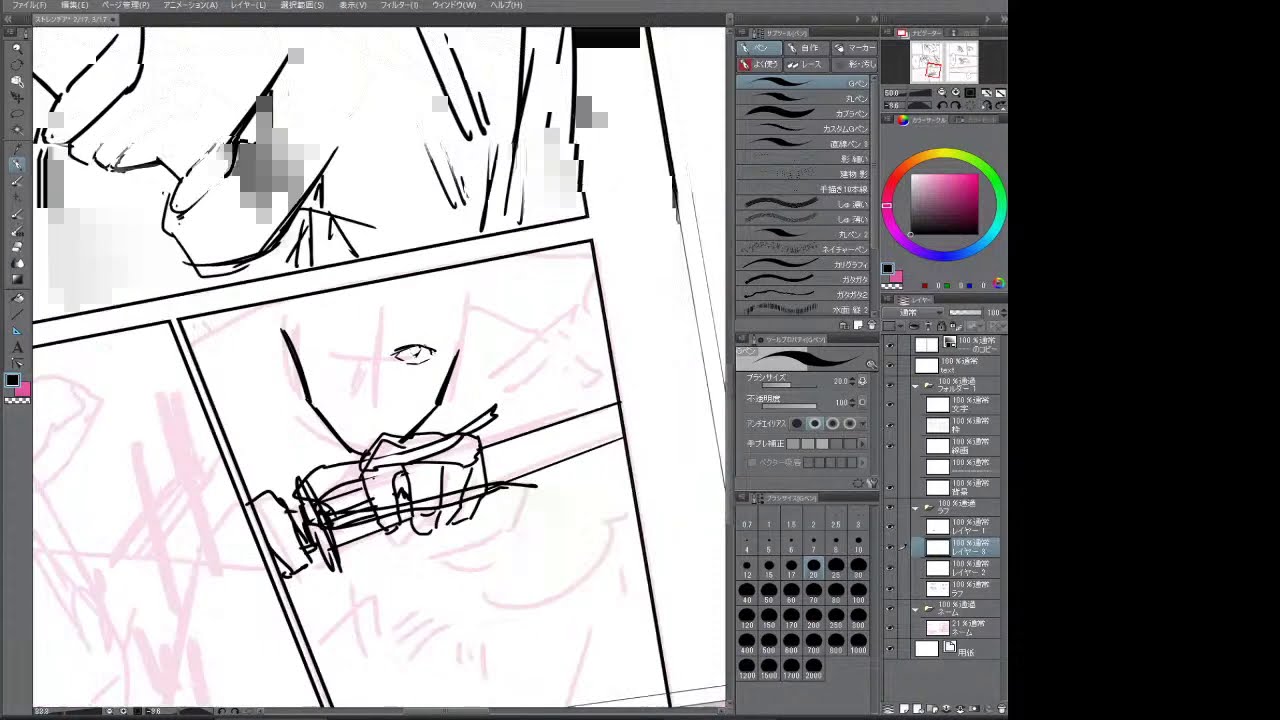Viewport: 1280px width, 720px height.
Task: Toggle visibility of ネーム layer
Action: [x=890, y=628]
